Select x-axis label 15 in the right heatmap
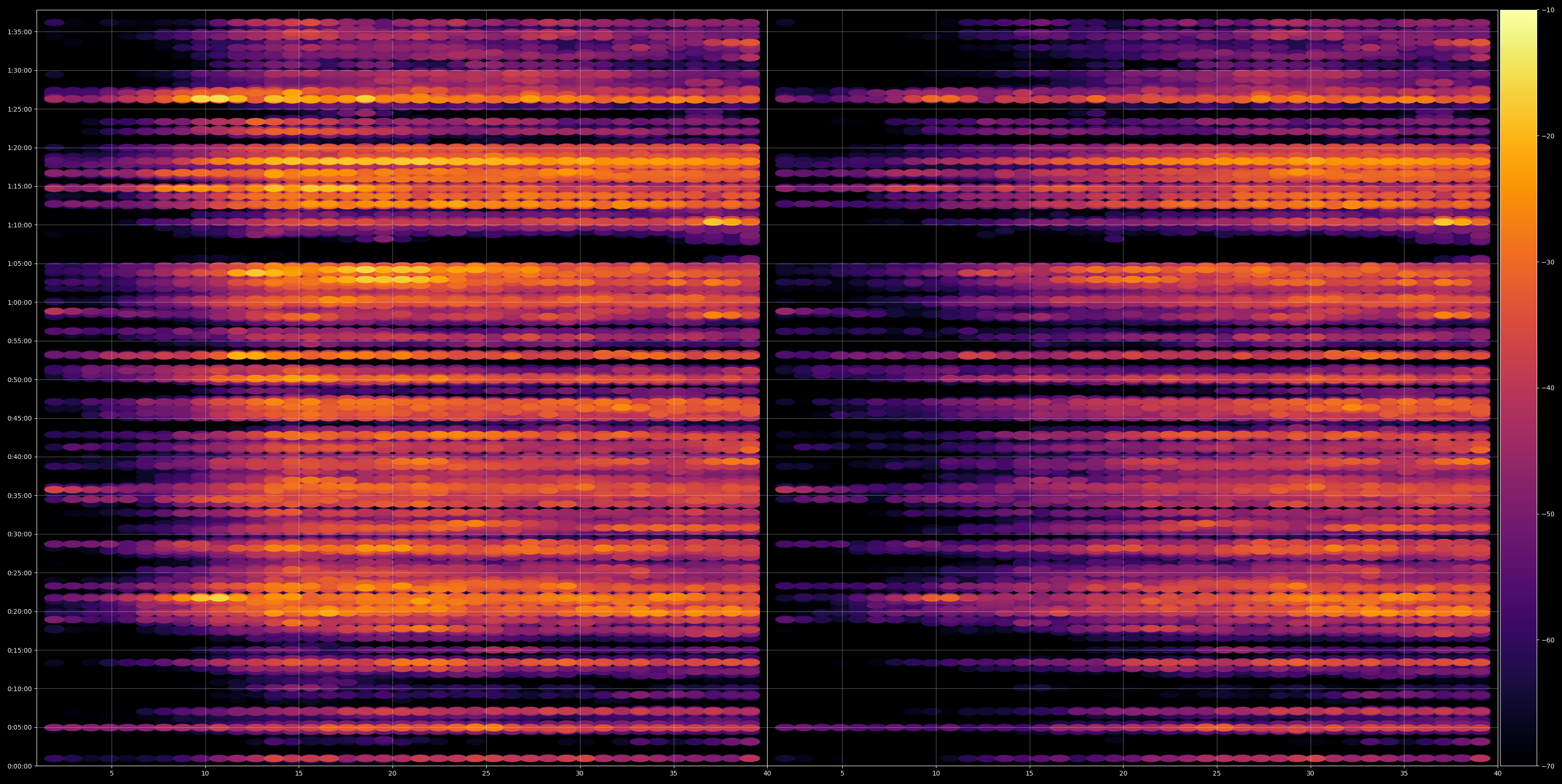Image resolution: width=1562 pixels, height=784 pixels. (x=1030, y=774)
